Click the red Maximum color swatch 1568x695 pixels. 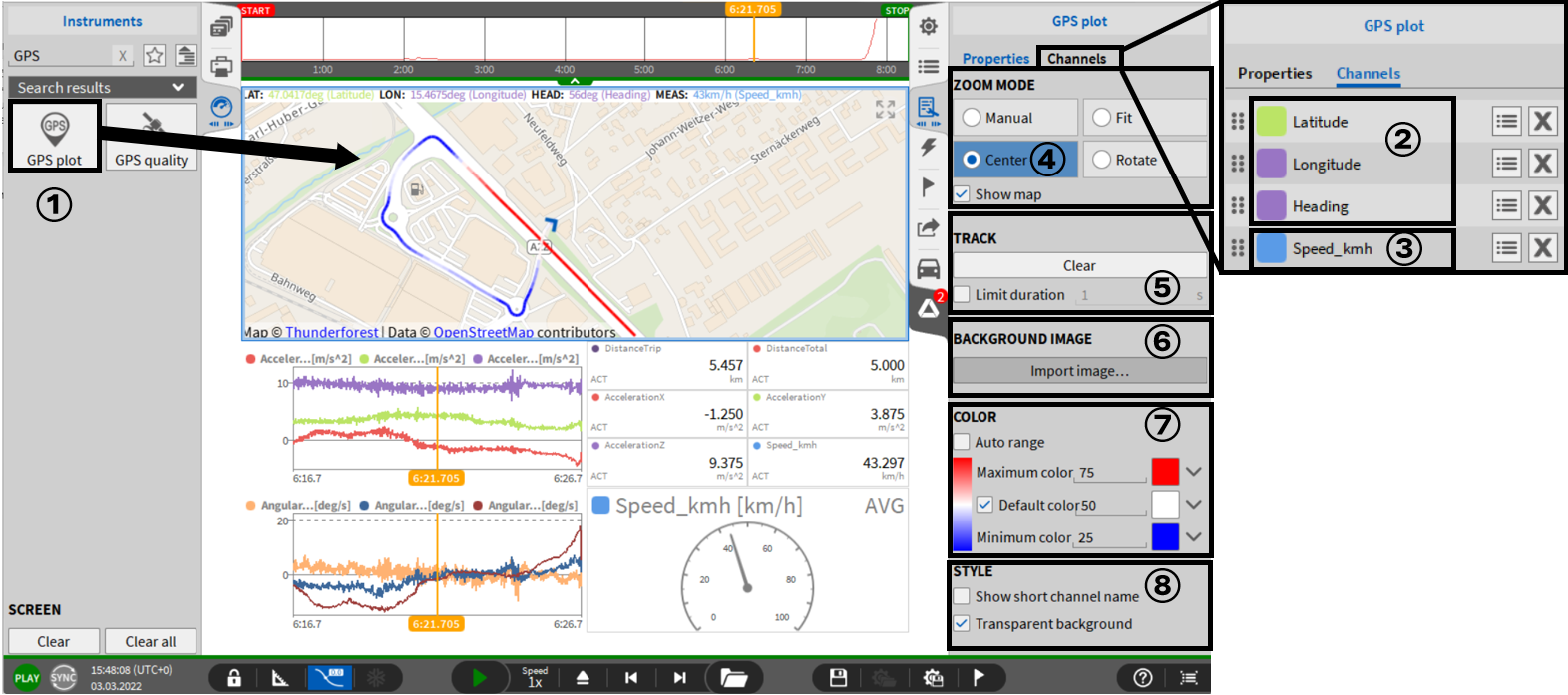[1165, 472]
